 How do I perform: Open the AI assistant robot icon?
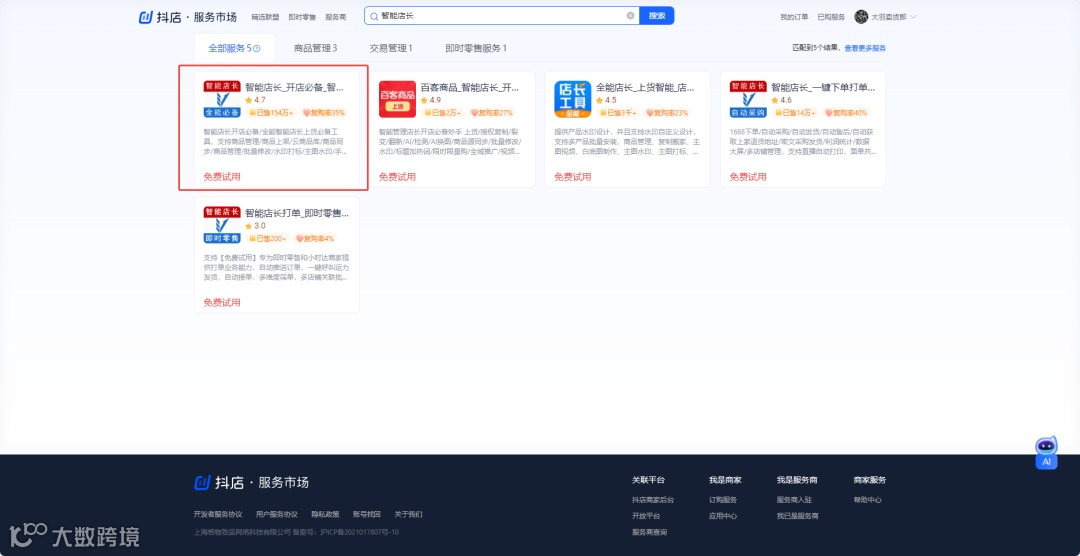pos(1046,453)
